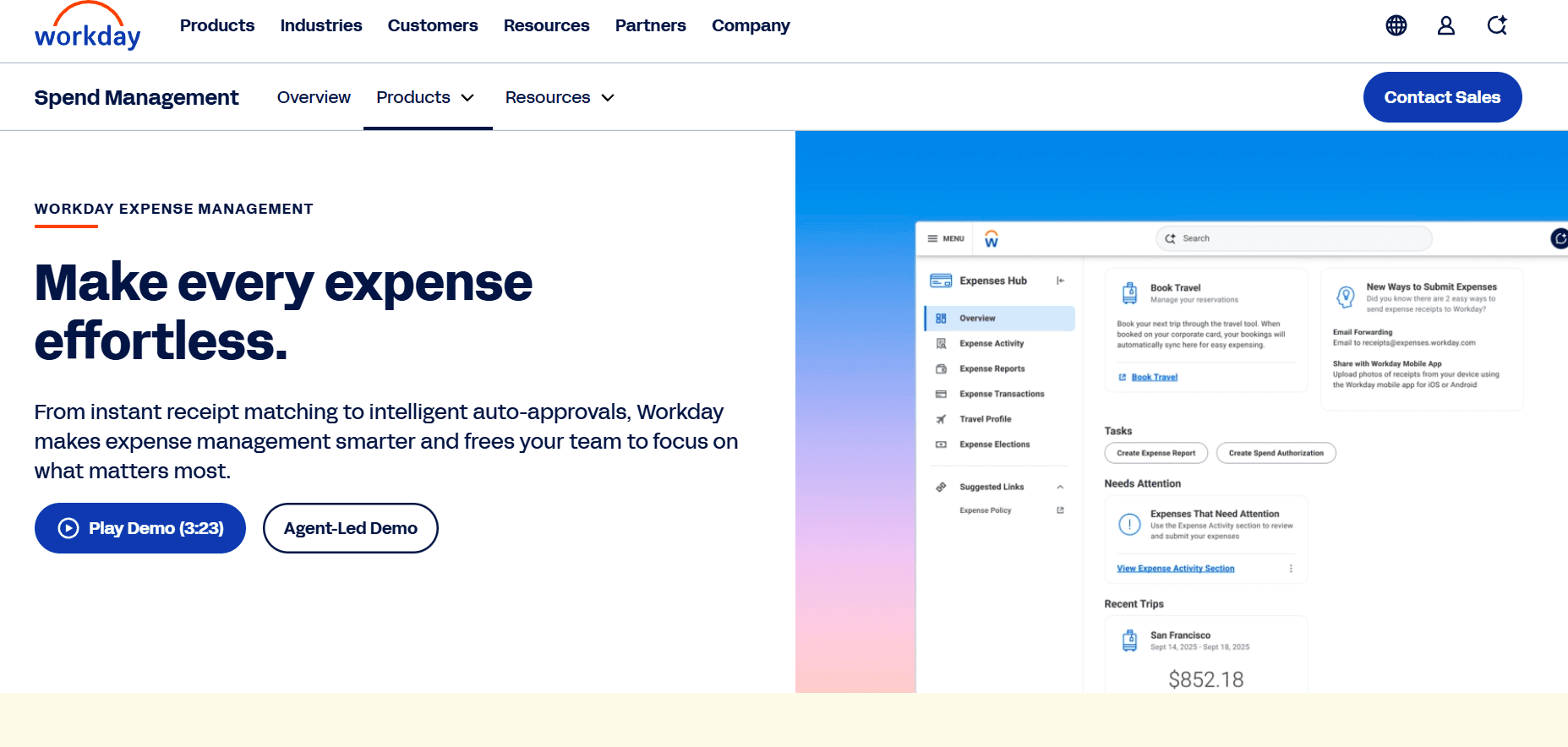Go to the Spend Management Overview tab
Viewport: 1568px width, 747px height.
click(x=314, y=97)
